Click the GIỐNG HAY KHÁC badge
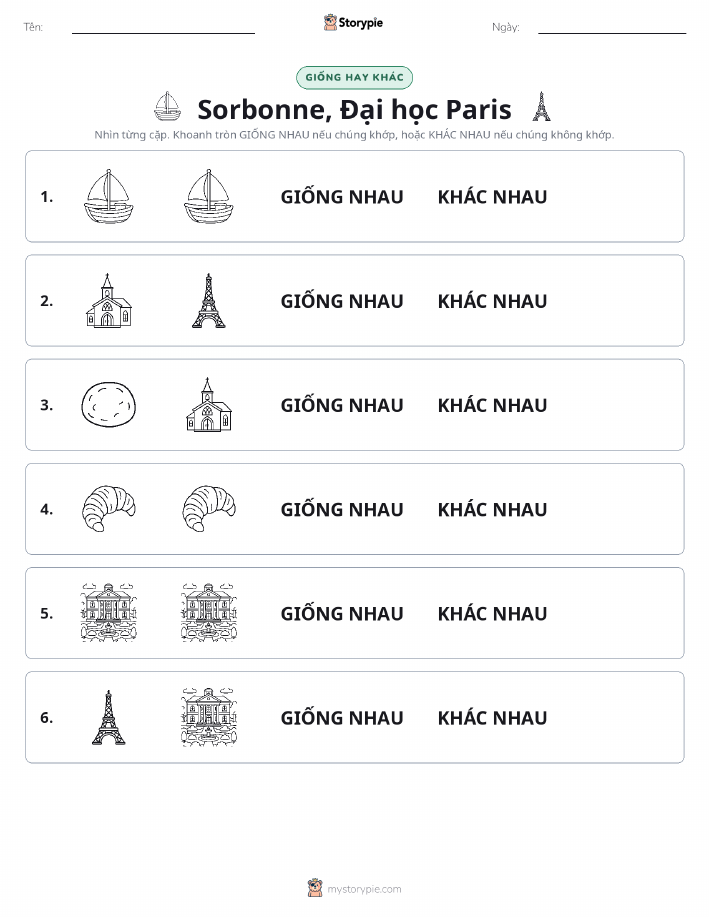 pos(354,77)
